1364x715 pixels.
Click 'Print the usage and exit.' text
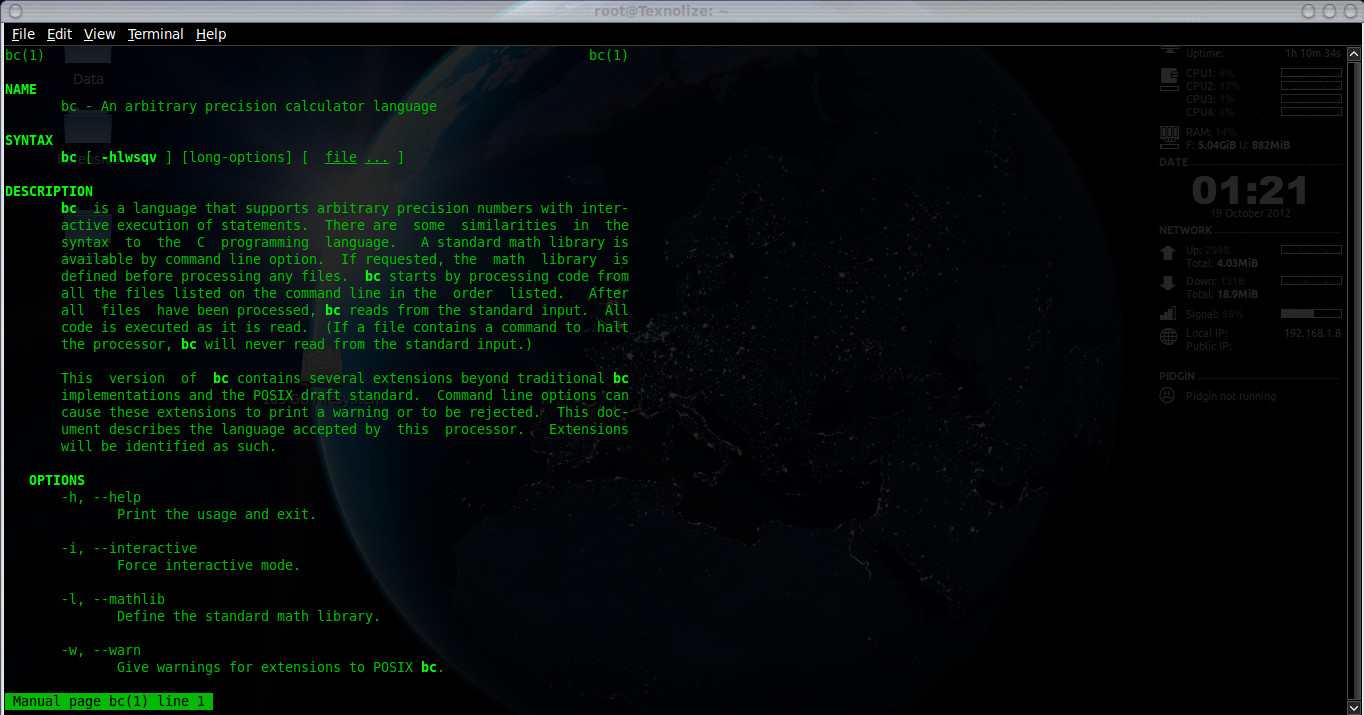[x=217, y=515]
